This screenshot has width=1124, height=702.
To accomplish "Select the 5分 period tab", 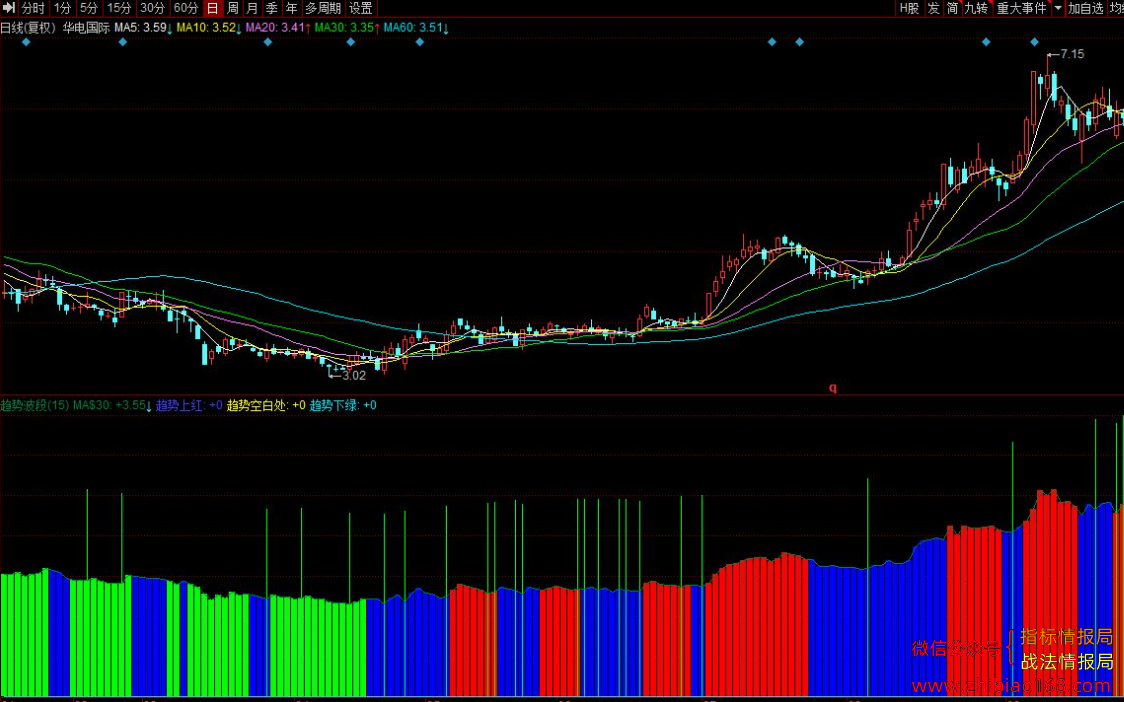I will click(88, 8).
